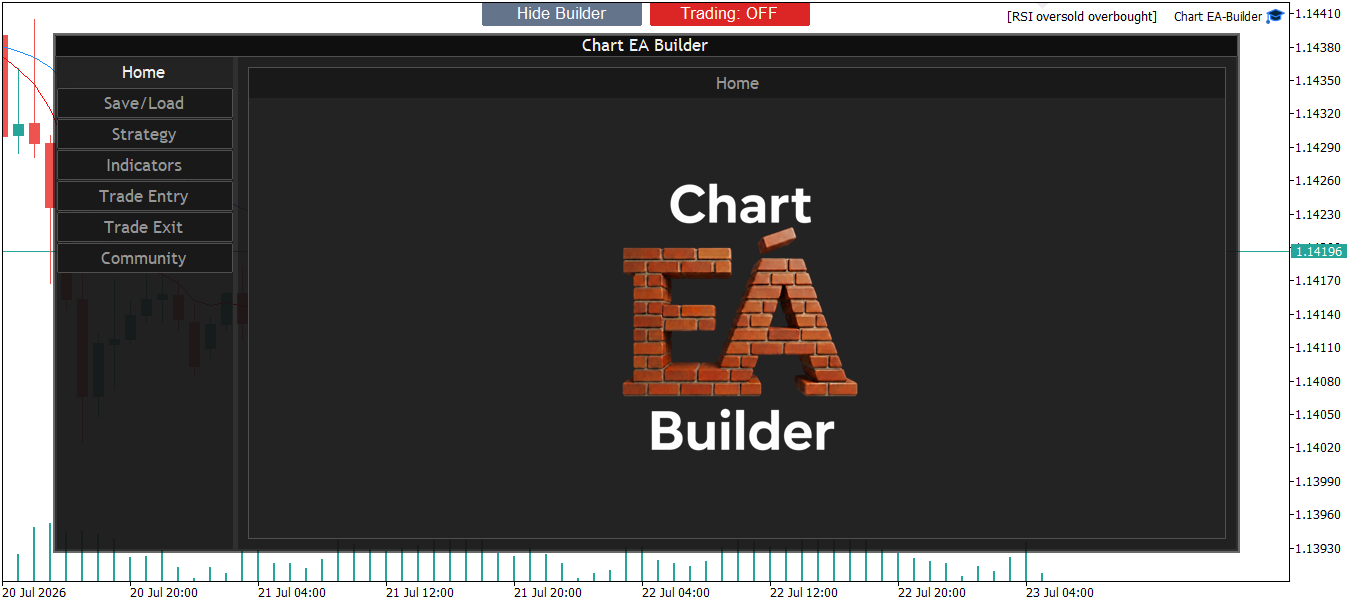Click the large red candlestick on chart
The image size is (1359, 605).
[x=50, y=174]
